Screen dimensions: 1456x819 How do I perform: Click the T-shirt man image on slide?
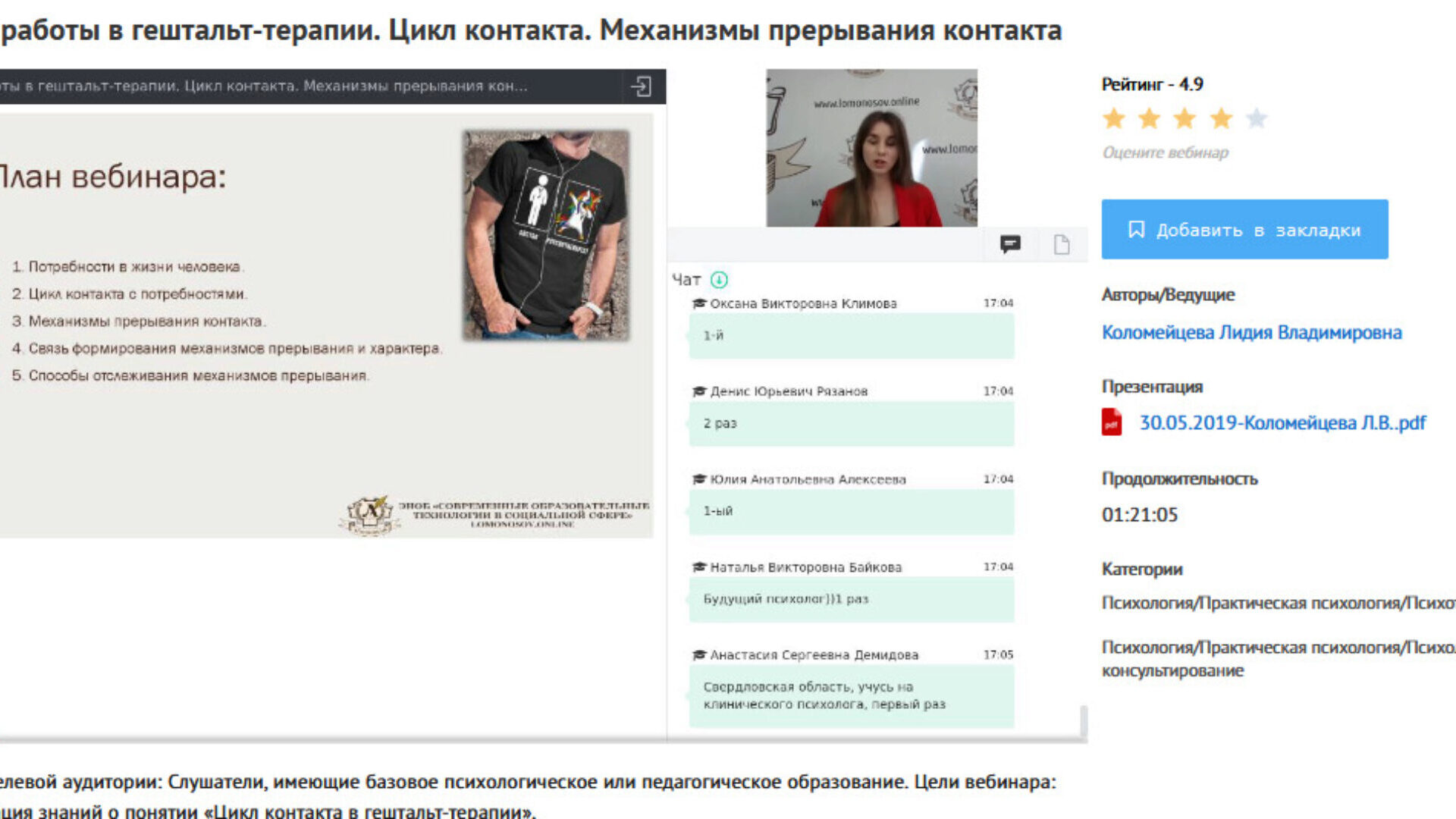(546, 235)
